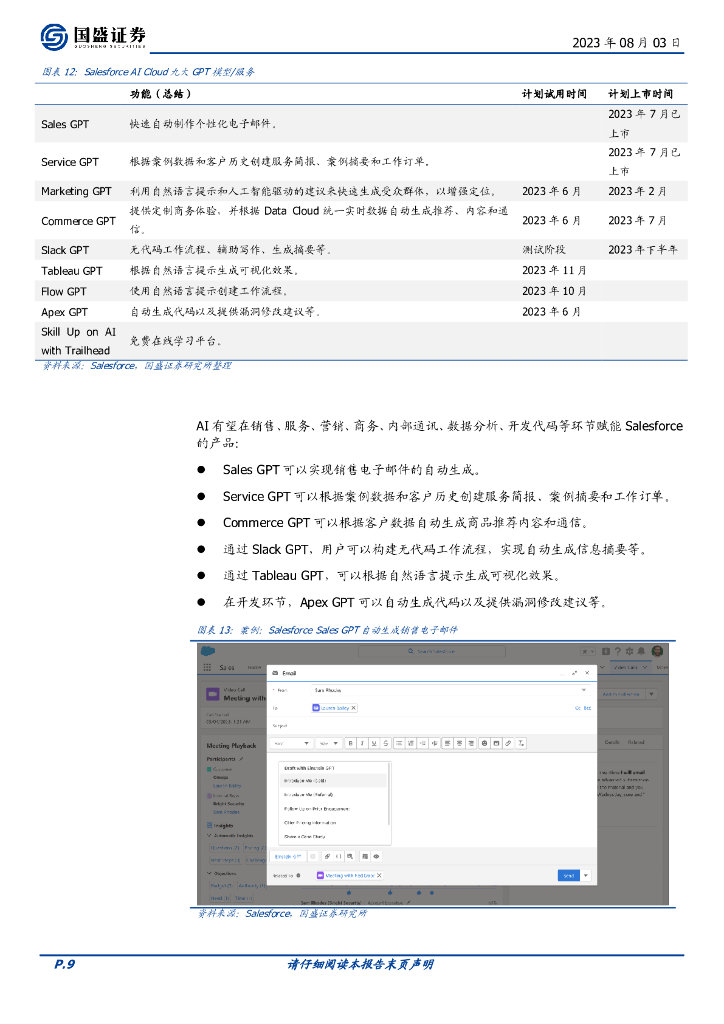Click the page number 'P.9' in footer

coord(65,965)
